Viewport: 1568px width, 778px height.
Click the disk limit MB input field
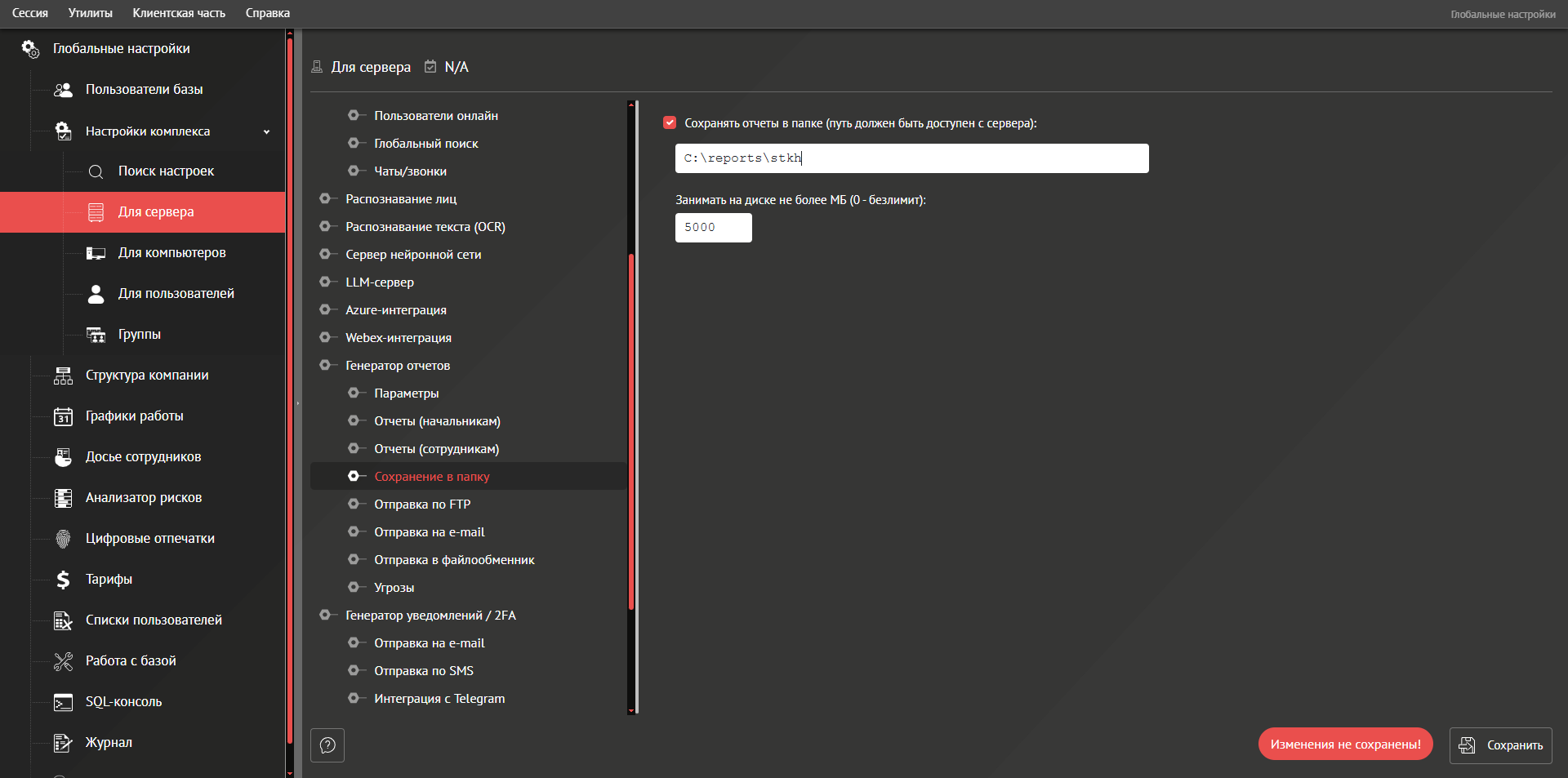coord(713,228)
